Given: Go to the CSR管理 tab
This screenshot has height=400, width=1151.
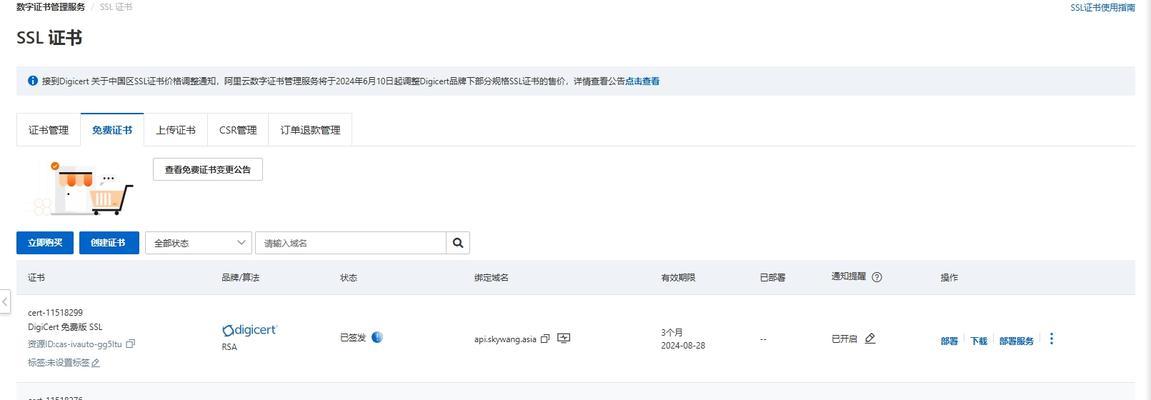Looking at the screenshot, I should point(238,131).
